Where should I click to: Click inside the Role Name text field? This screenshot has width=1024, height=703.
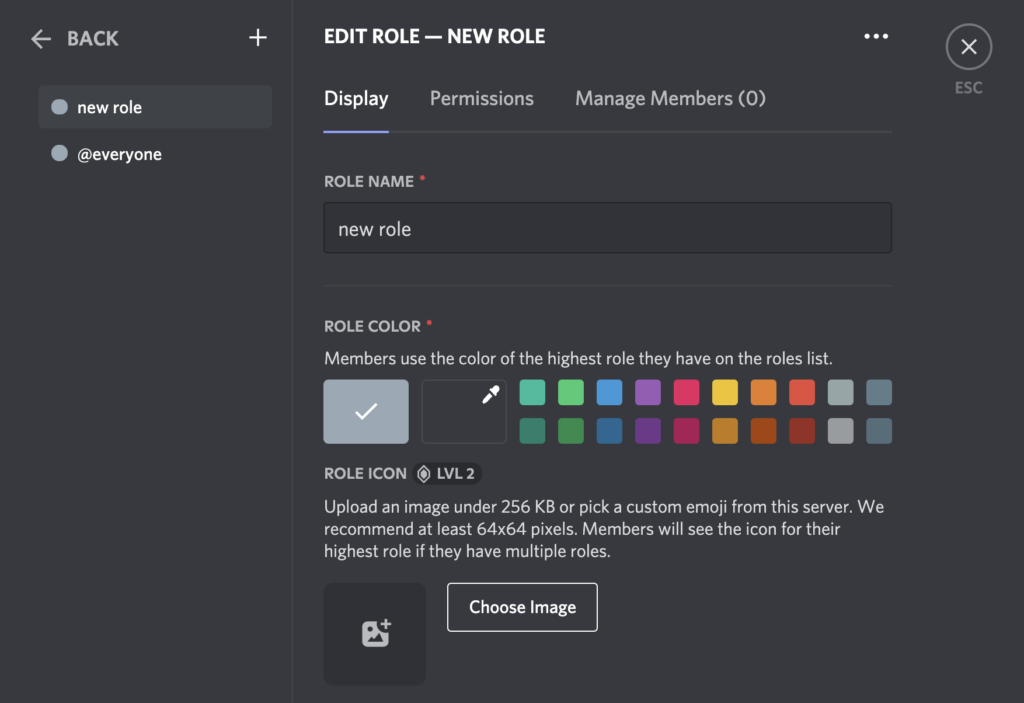click(607, 228)
